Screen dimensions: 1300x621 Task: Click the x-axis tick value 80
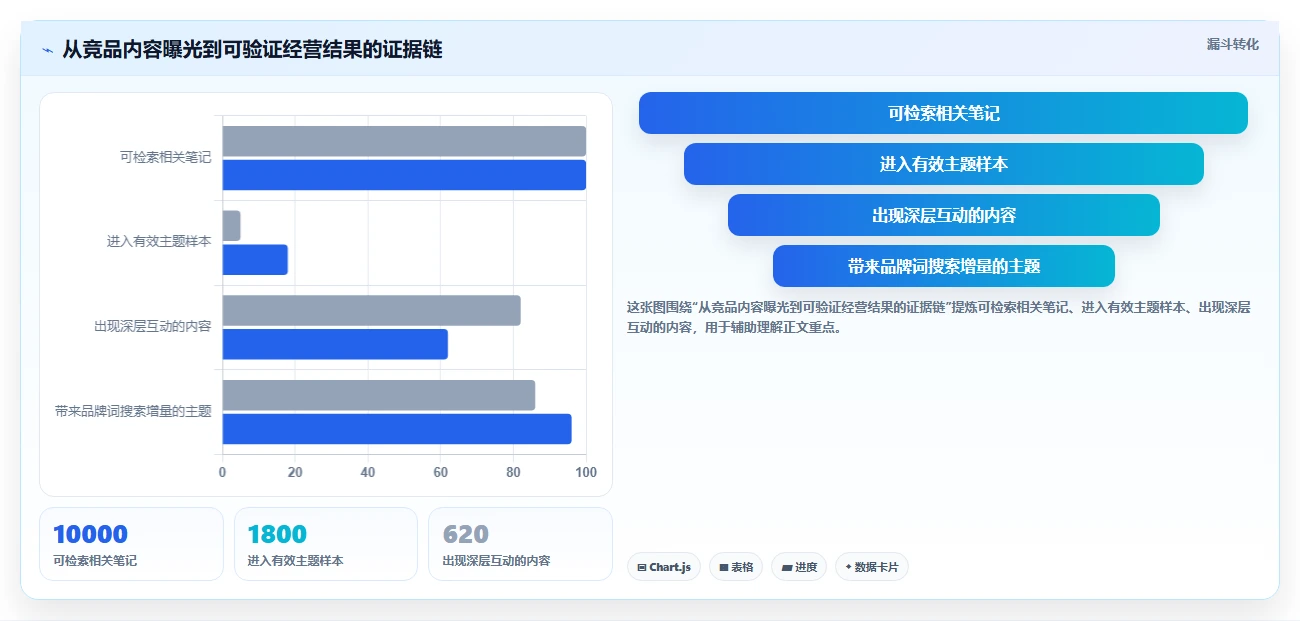coord(513,472)
